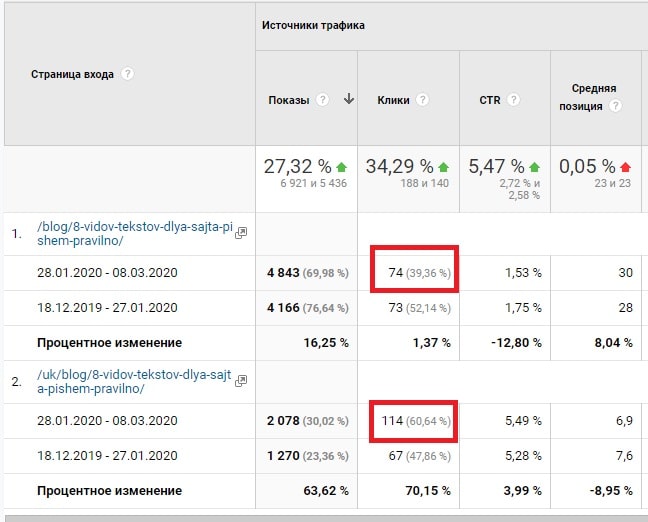Click sort arrow in Показы column
Image resolution: width=648 pixels, height=522 pixels.
point(349,99)
